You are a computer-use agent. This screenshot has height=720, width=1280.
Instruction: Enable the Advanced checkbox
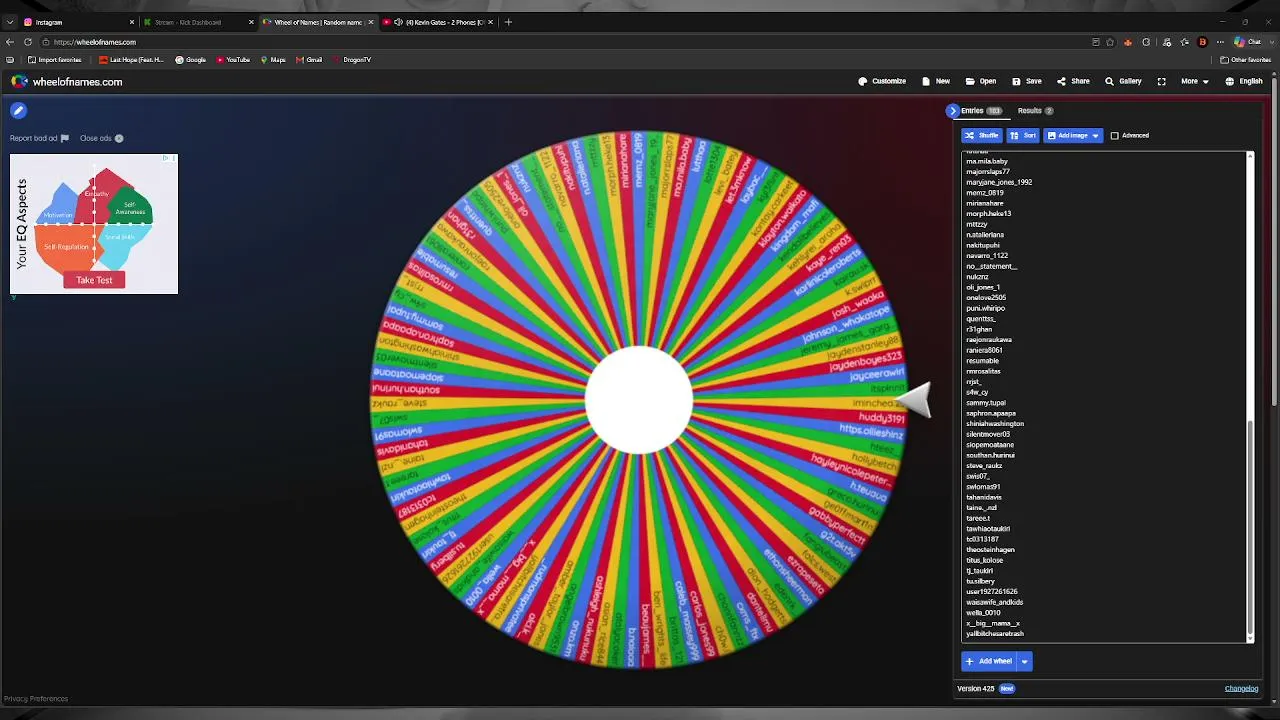pyautogui.click(x=1114, y=135)
